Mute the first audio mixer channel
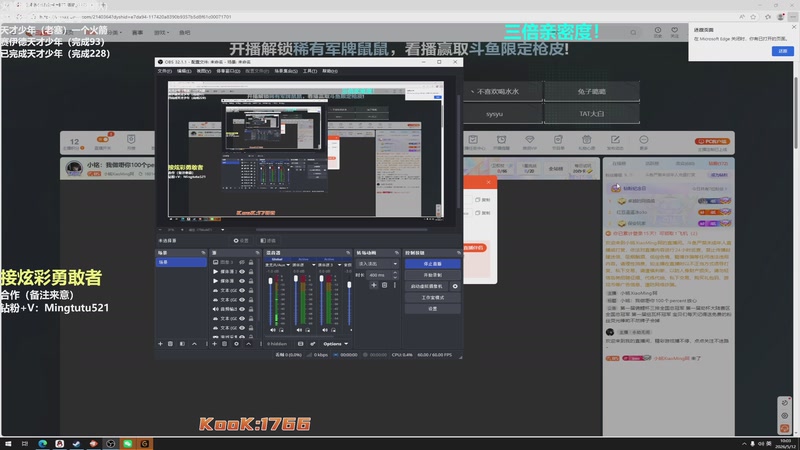This screenshot has width=800, height=450. (273, 330)
